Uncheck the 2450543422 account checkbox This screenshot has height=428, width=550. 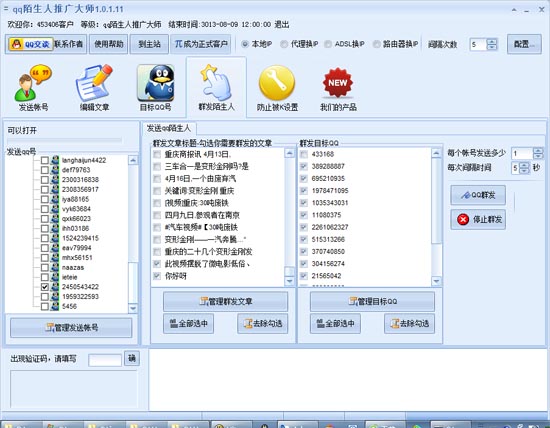[x=45, y=287]
